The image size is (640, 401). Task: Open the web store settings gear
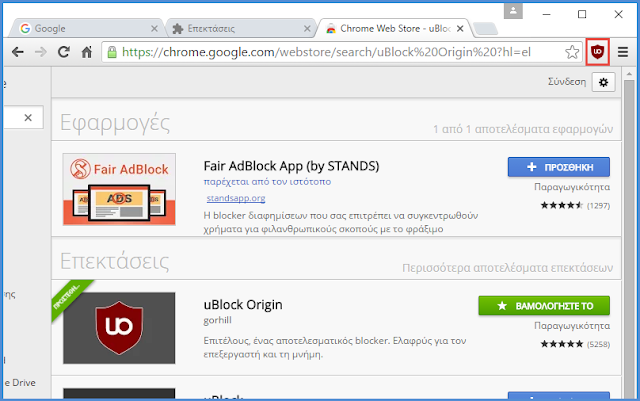603,82
